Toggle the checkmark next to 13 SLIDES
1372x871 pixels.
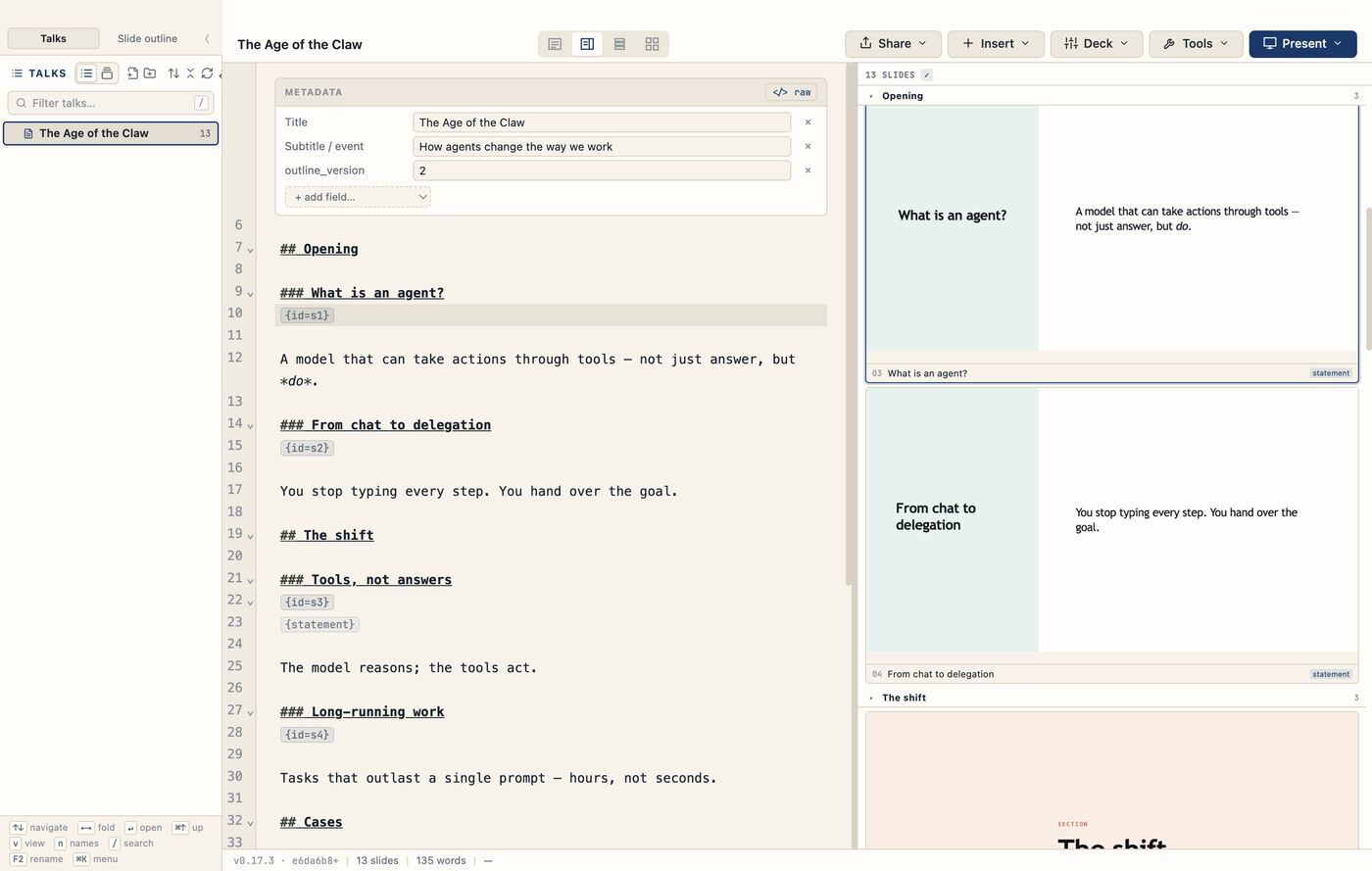[x=926, y=74]
